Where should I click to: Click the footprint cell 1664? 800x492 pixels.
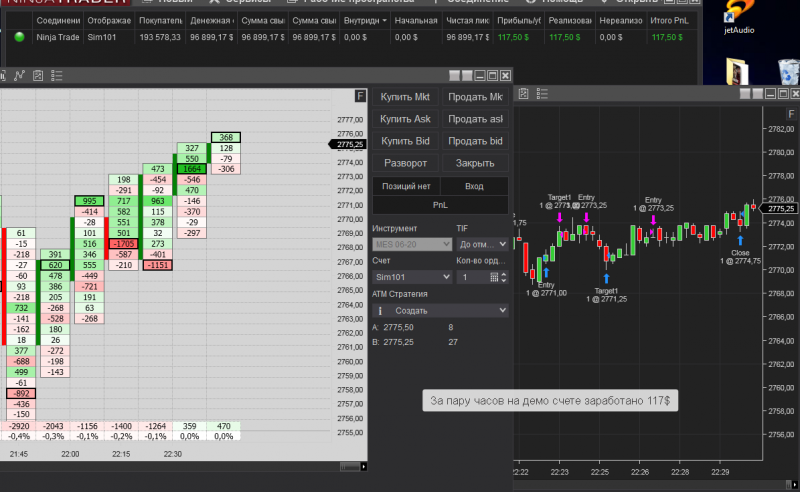coord(192,169)
